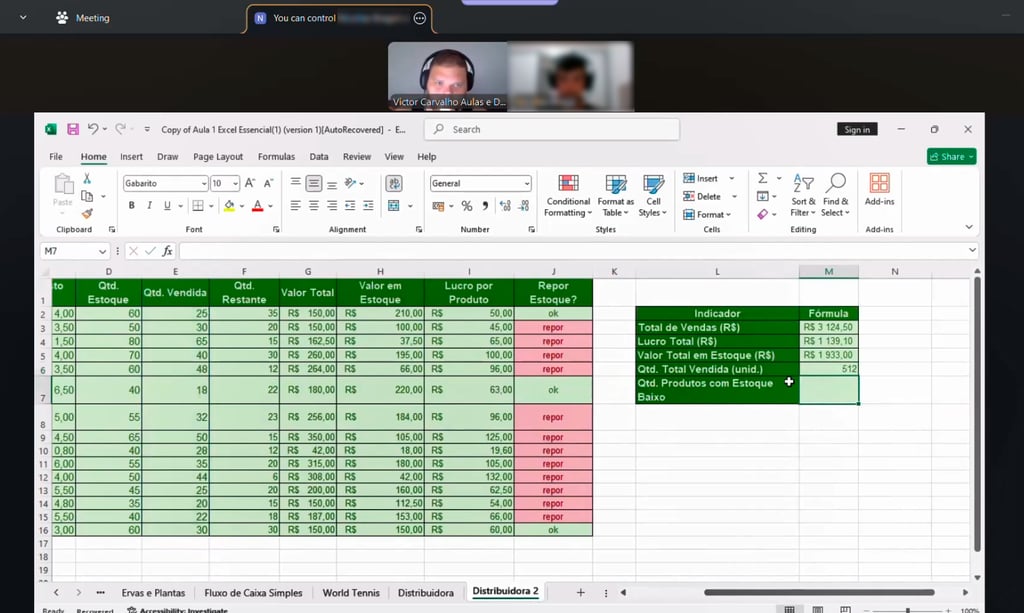1024x613 pixels.
Task: Click the Increase Indent icon
Action: point(369,206)
